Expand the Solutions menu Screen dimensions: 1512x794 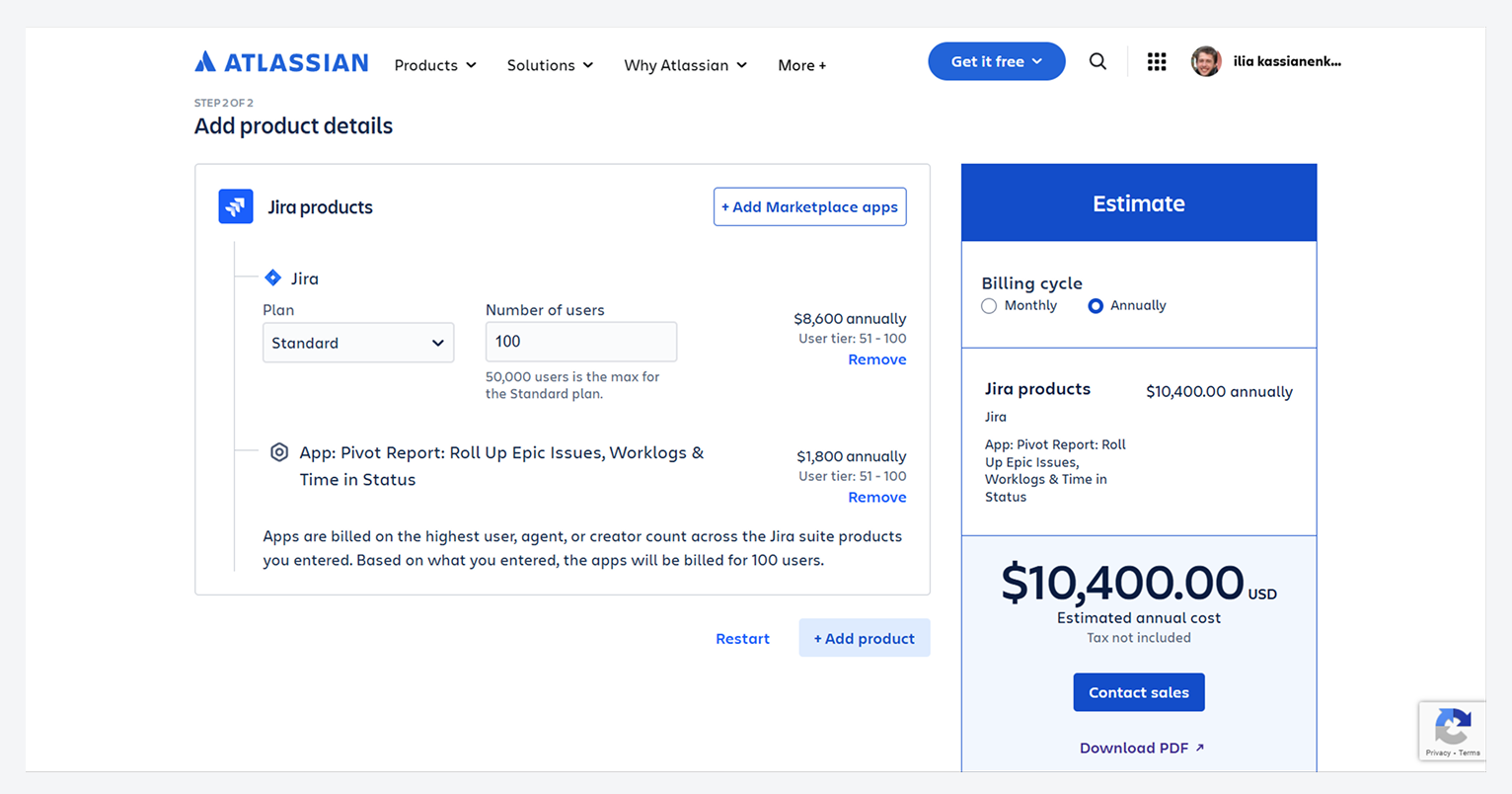550,65
